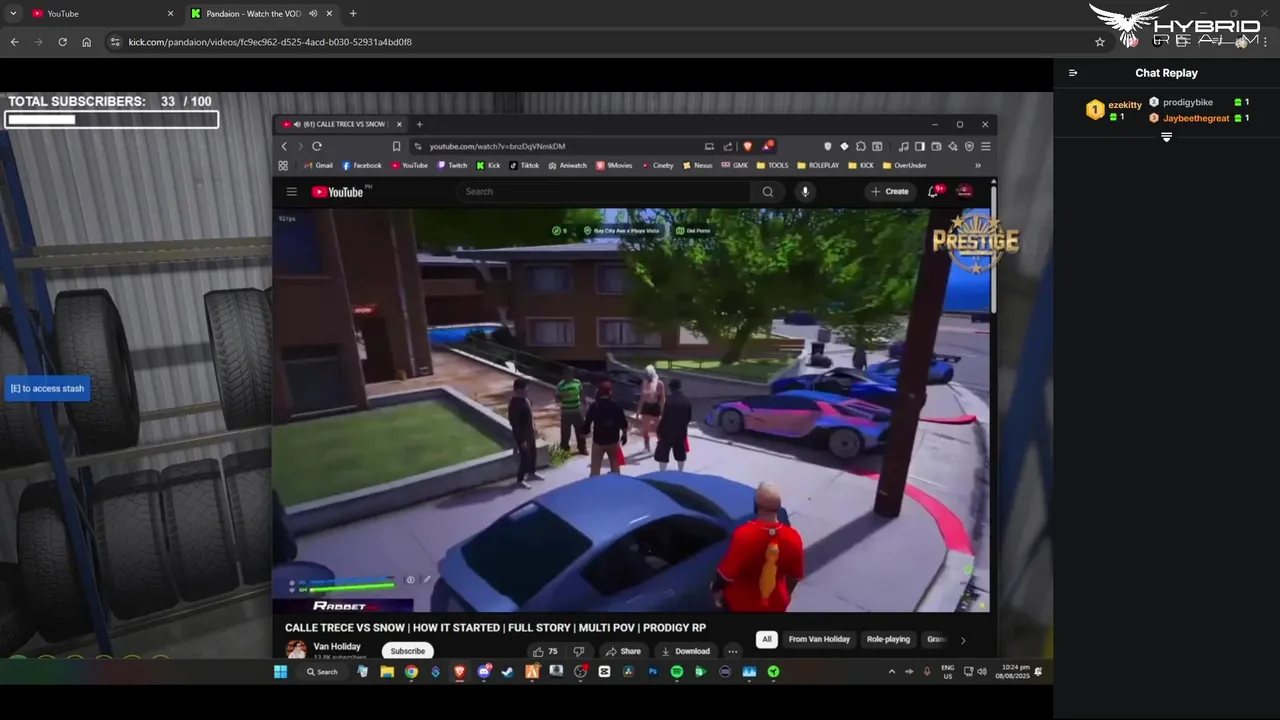
Task: Click the inner browser bookmark icon
Action: [x=396, y=146]
